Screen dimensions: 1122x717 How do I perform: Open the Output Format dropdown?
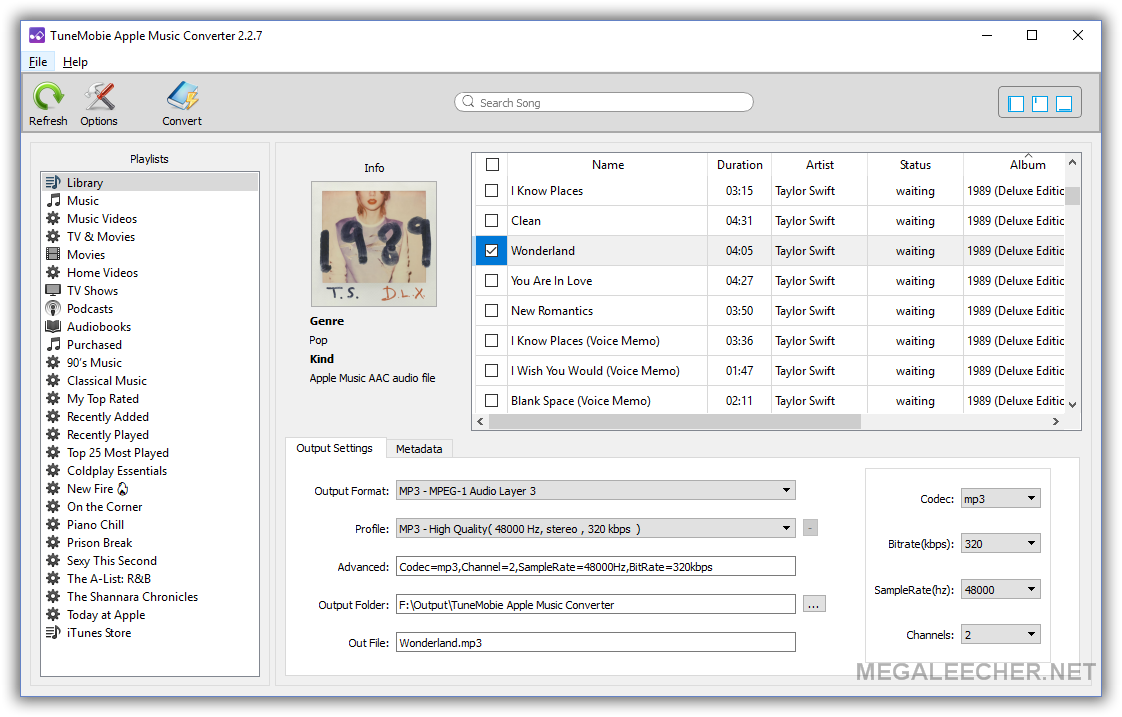point(595,490)
